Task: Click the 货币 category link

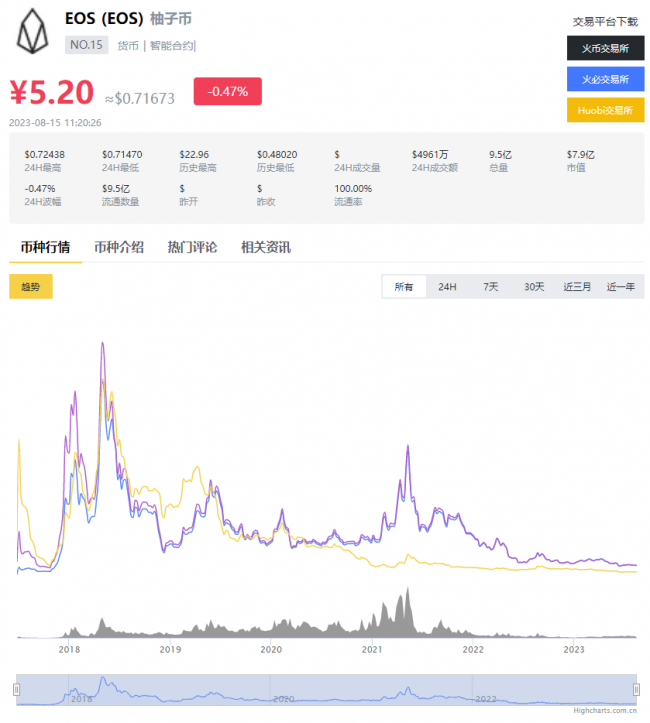Action: click(x=128, y=46)
